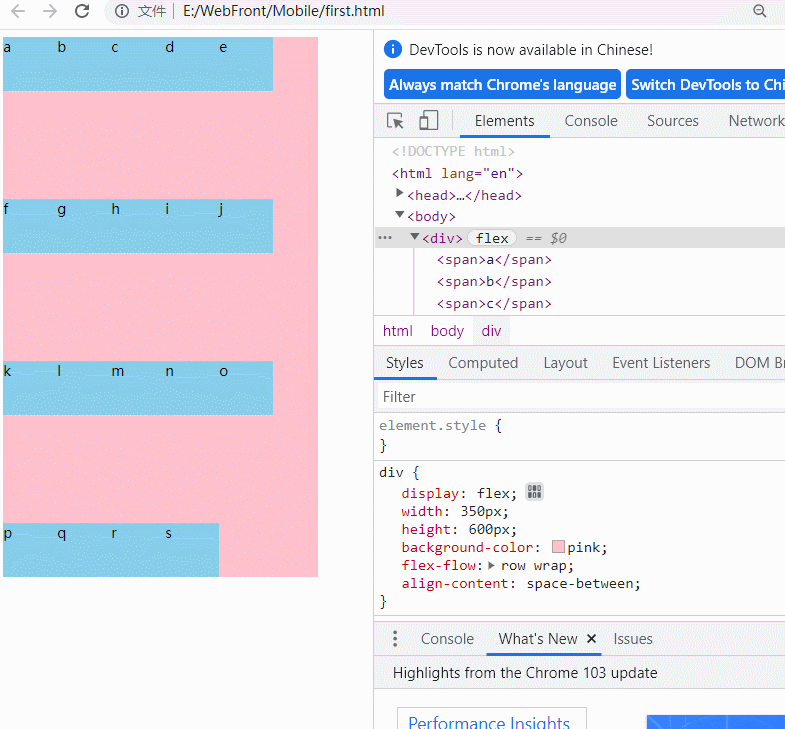785x729 pixels.
Task: Click the flex-flow value row wrap
Action: pyautogui.click(x=534, y=565)
